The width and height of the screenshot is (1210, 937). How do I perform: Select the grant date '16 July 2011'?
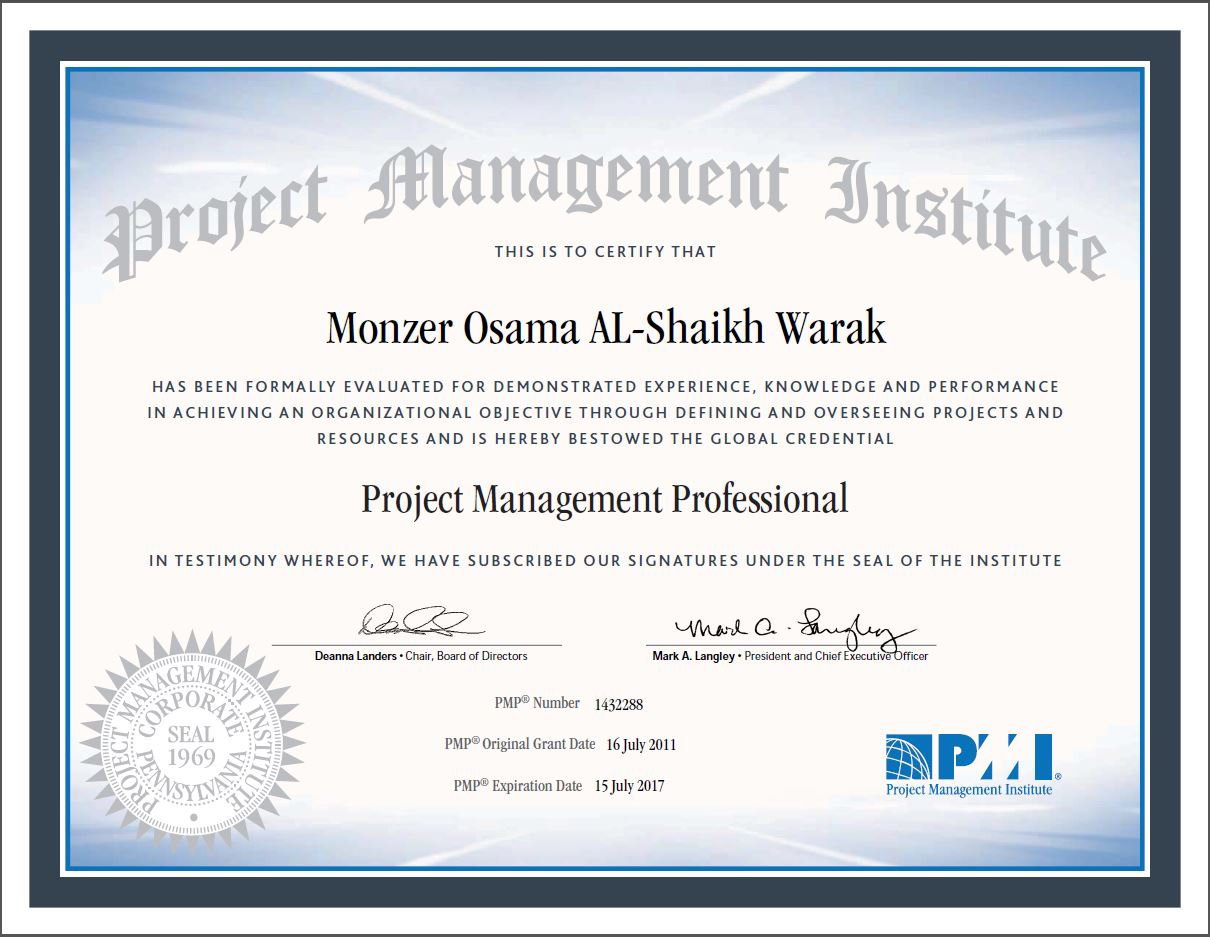pyautogui.click(x=641, y=745)
